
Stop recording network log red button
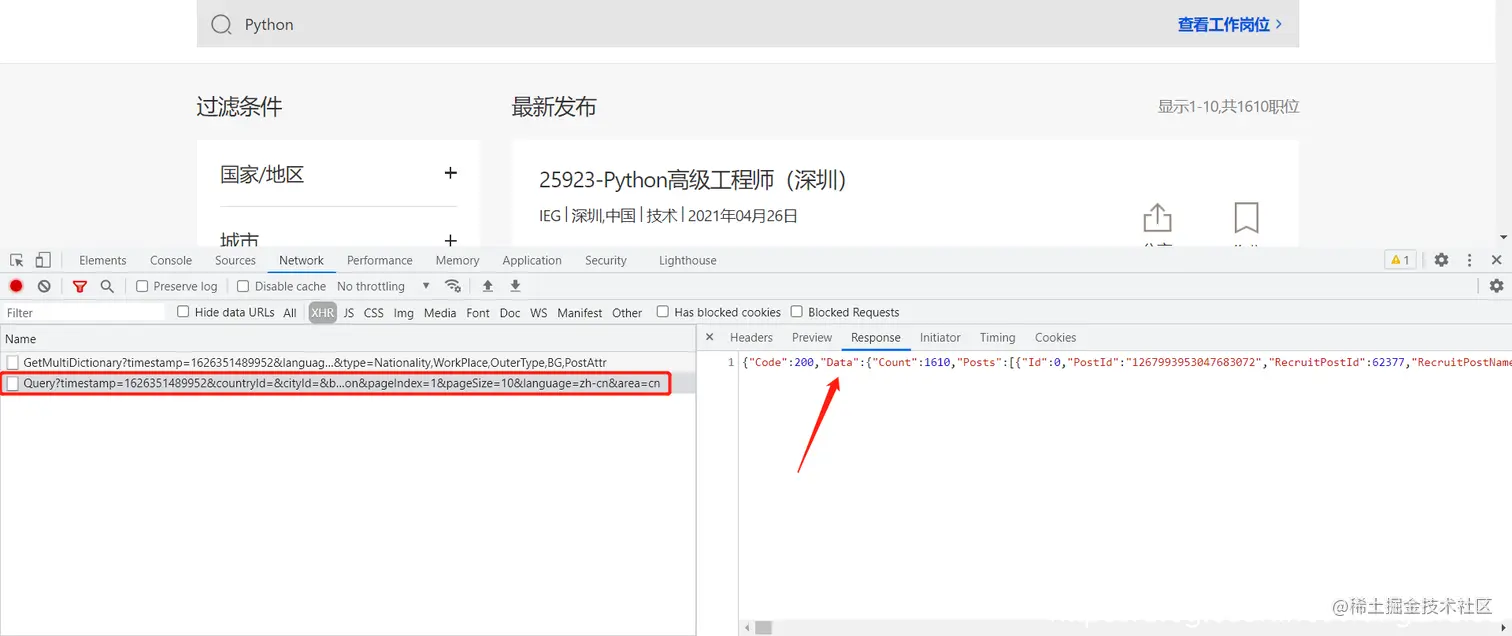click(x=16, y=286)
